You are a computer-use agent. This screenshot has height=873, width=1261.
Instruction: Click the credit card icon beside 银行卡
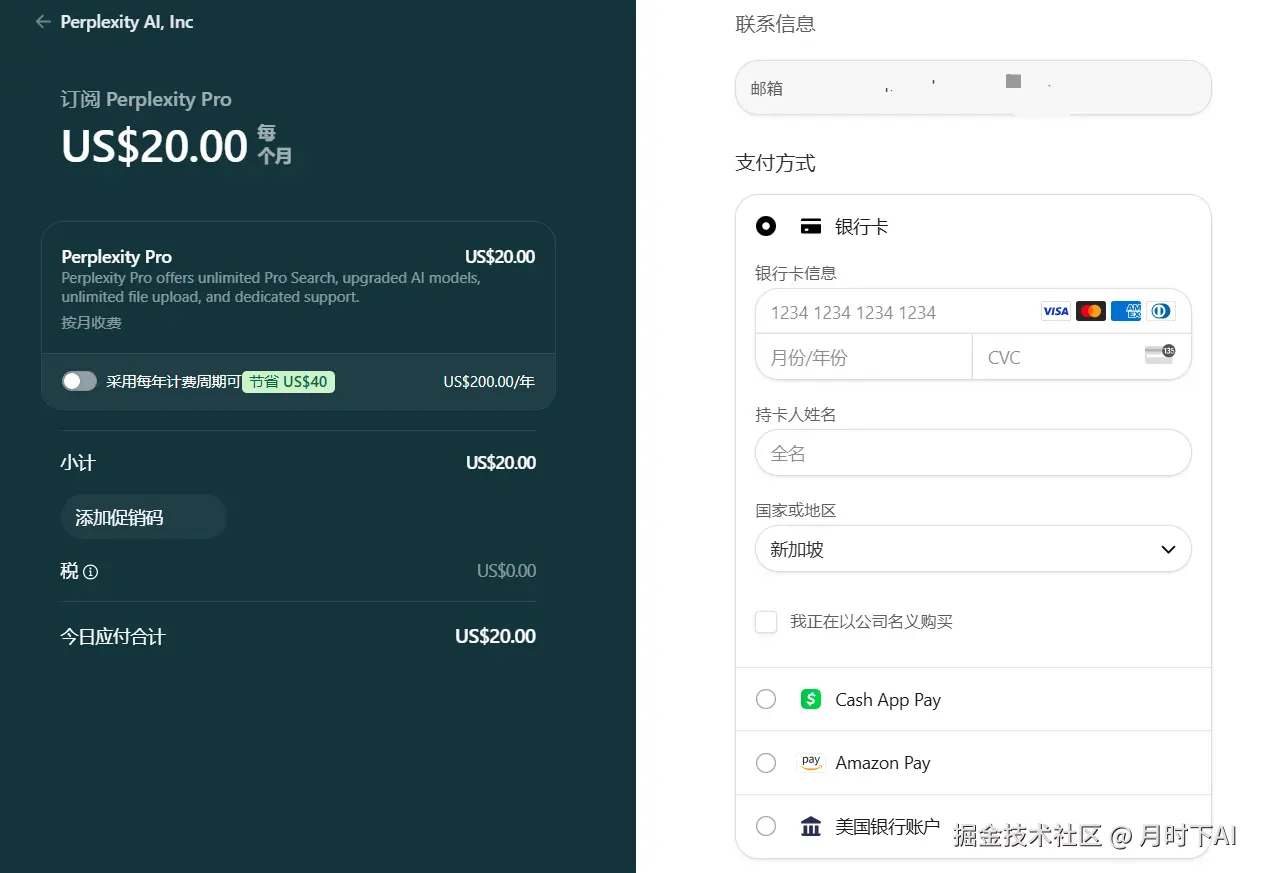(x=811, y=226)
